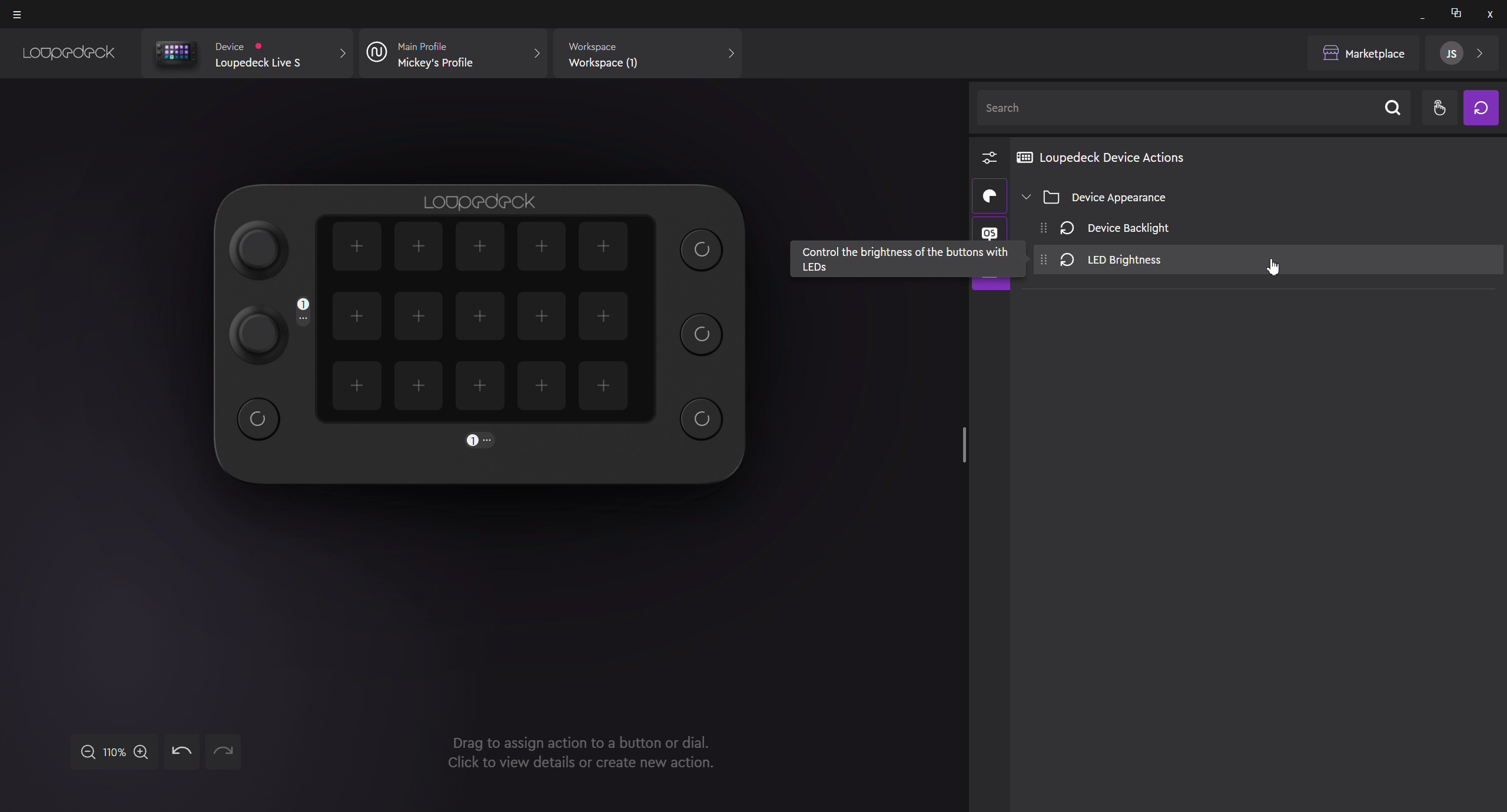Select the press actions hand filter
The width and height of the screenshot is (1507, 812).
click(1439, 108)
